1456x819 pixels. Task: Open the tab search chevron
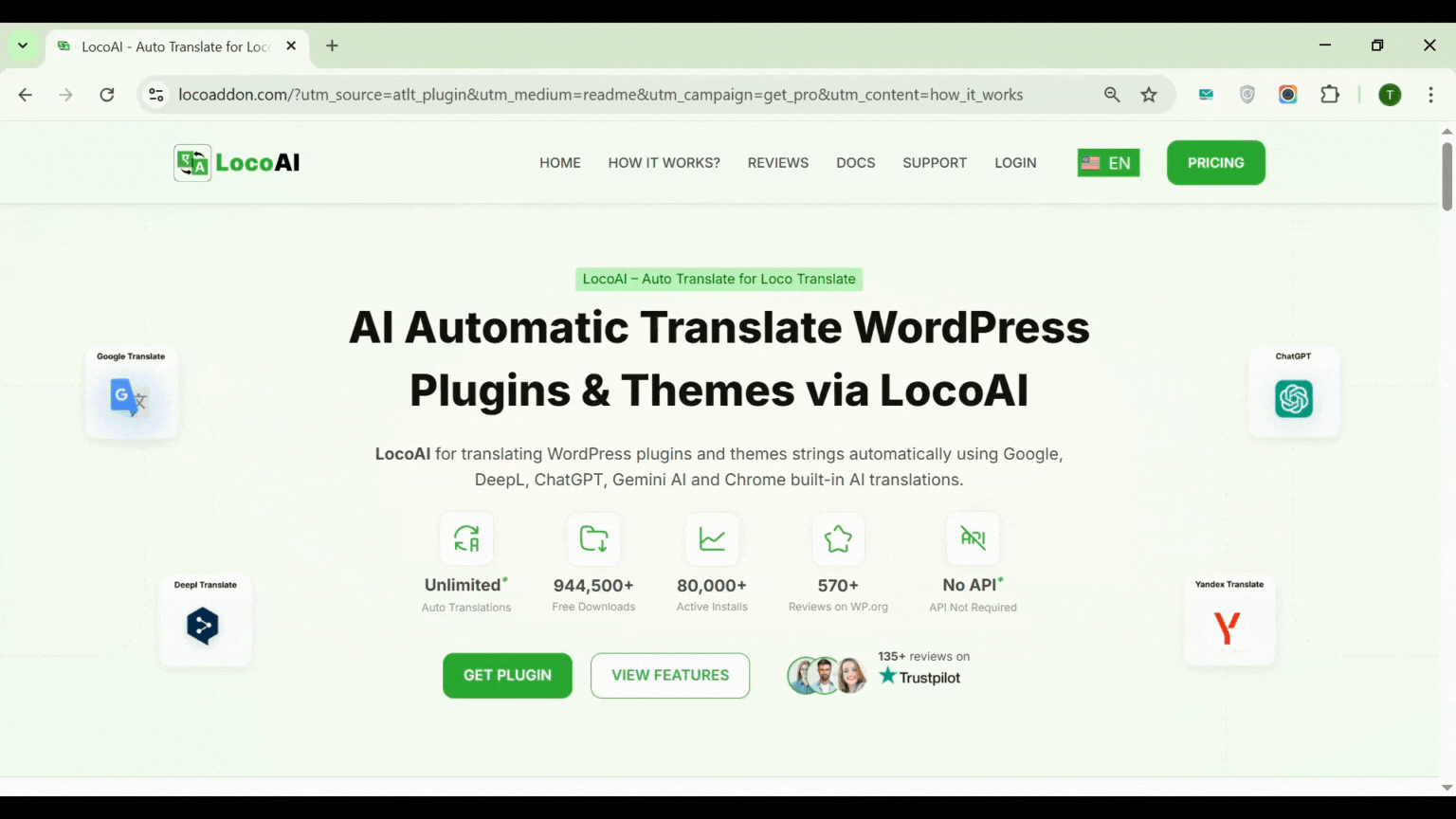(22, 45)
